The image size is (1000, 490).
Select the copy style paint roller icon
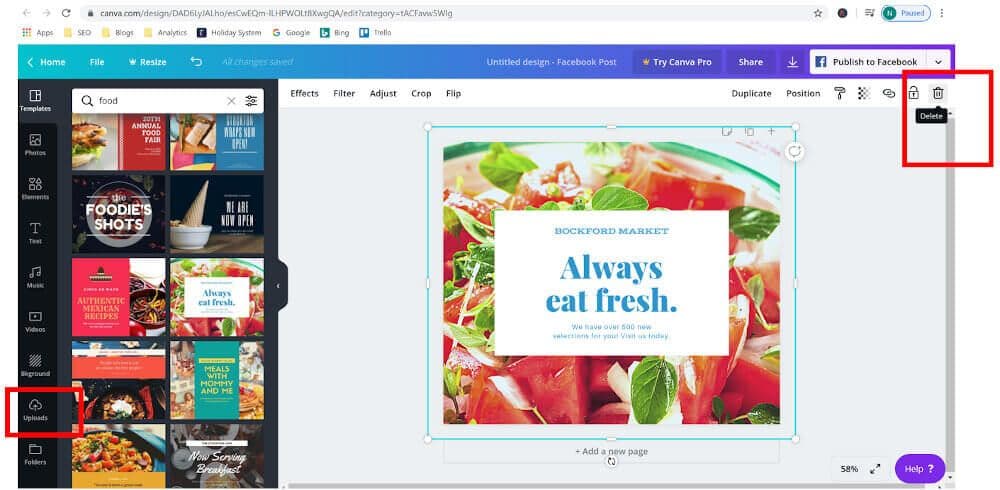pyautogui.click(x=840, y=93)
